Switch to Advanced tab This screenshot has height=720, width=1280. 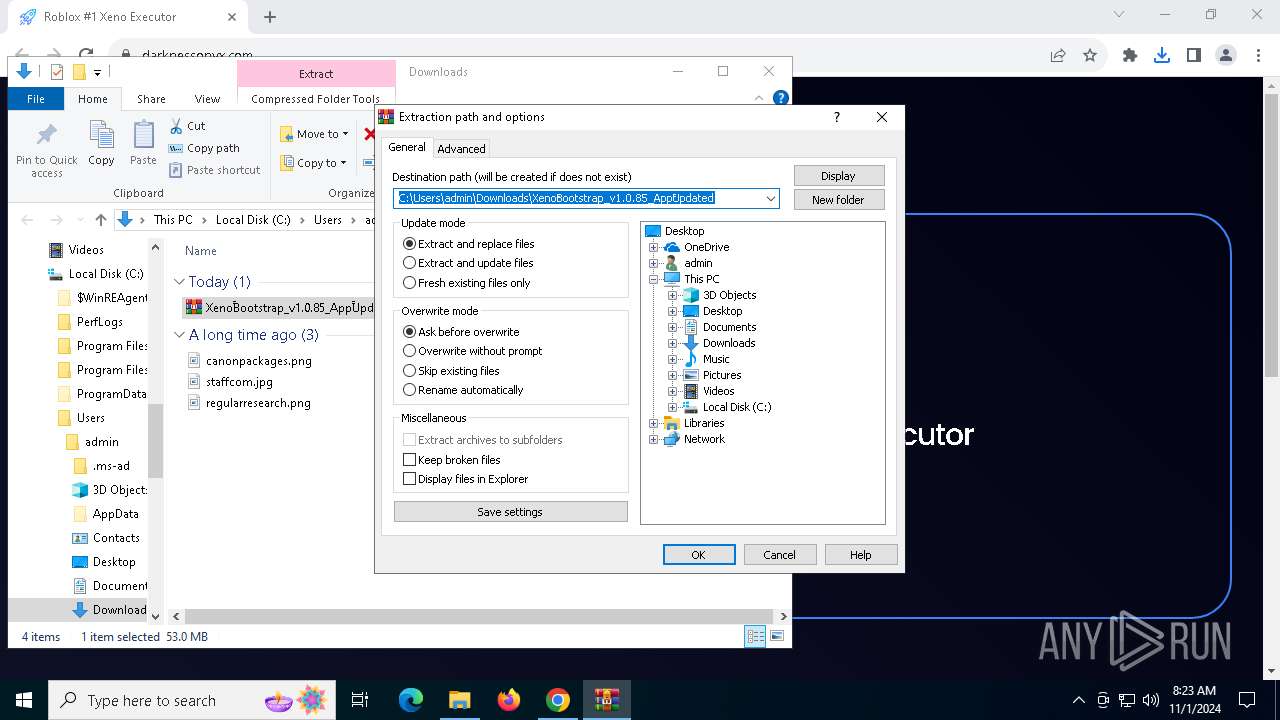(461, 148)
